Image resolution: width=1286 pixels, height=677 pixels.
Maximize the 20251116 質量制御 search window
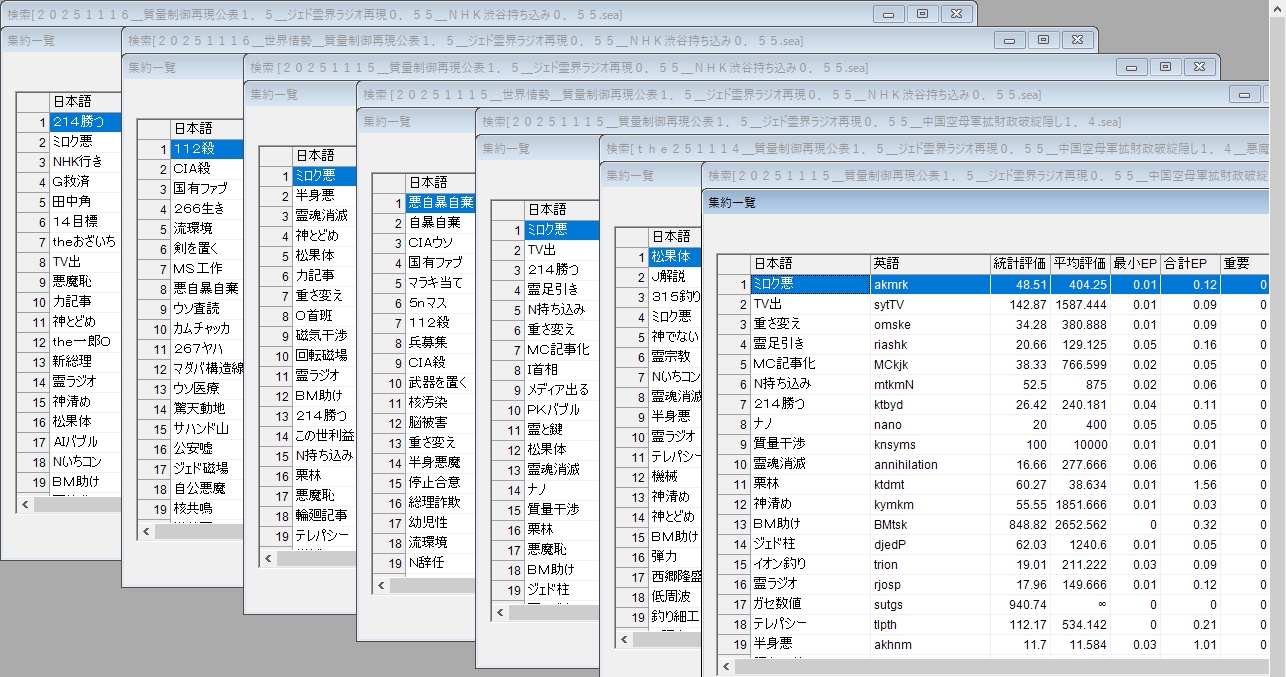[922, 14]
